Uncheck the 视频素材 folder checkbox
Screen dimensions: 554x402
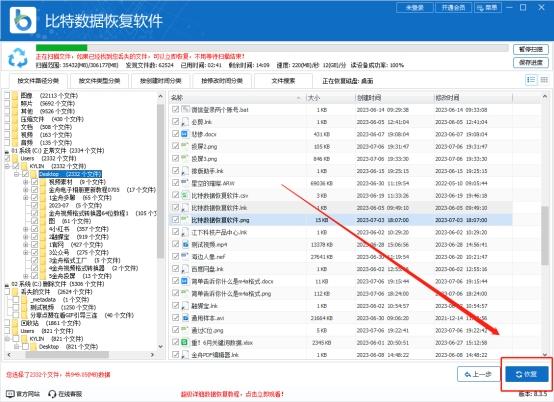(x=34, y=182)
